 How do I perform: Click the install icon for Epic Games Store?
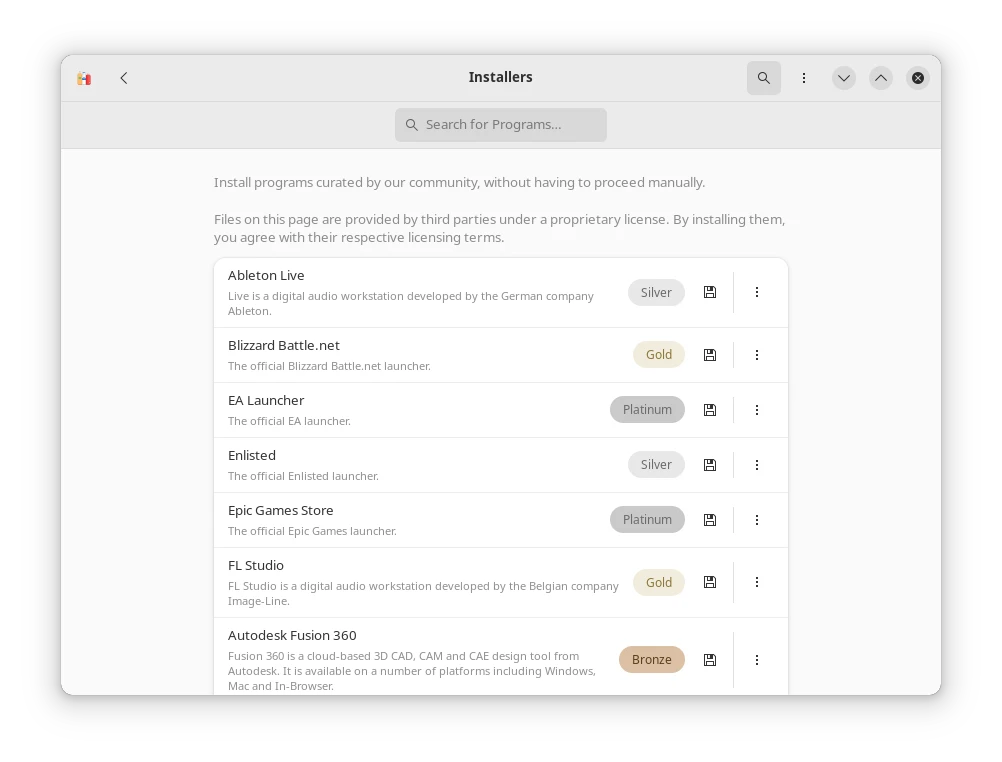click(x=710, y=520)
